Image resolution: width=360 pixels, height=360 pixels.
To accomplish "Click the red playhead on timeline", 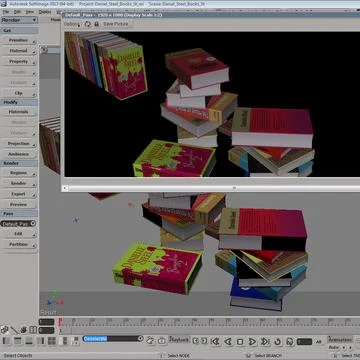I will (x=60, y=322).
